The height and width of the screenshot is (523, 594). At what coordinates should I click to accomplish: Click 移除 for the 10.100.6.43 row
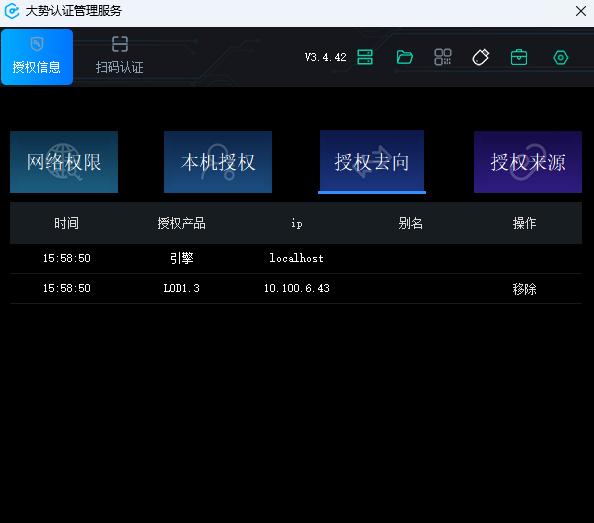tap(524, 289)
